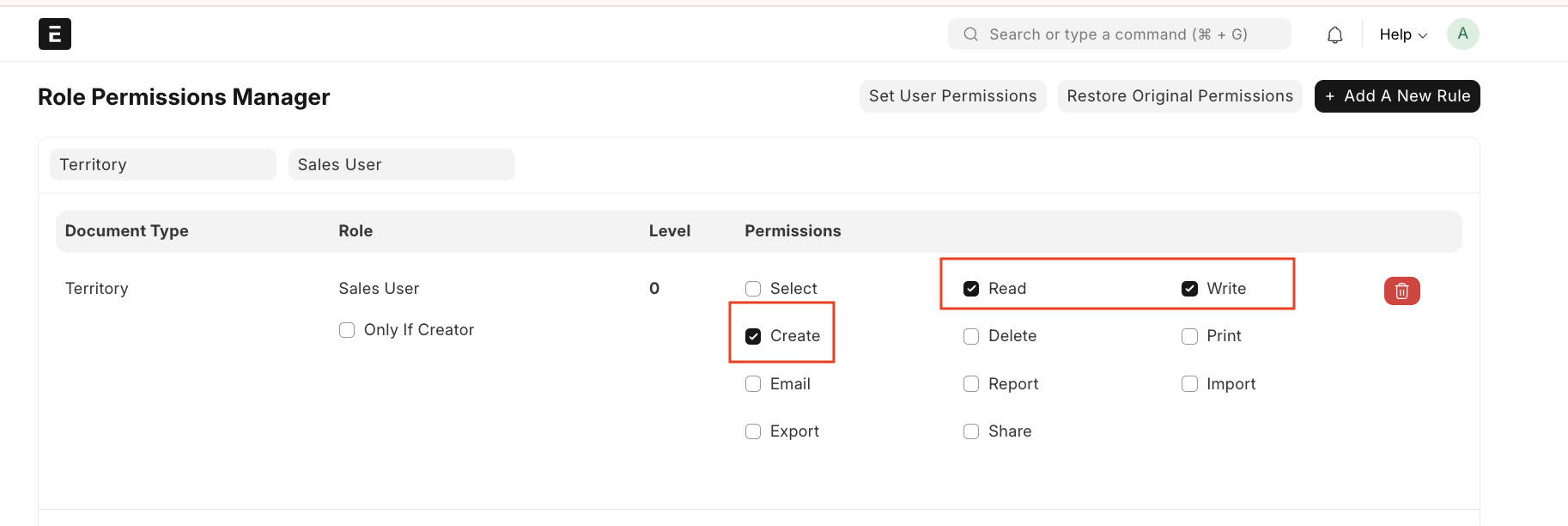Image resolution: width=1568 pixels, height=526 pixels.
Task: Uncheck the Create permission checkbox
Action: [x=753, y=336]
